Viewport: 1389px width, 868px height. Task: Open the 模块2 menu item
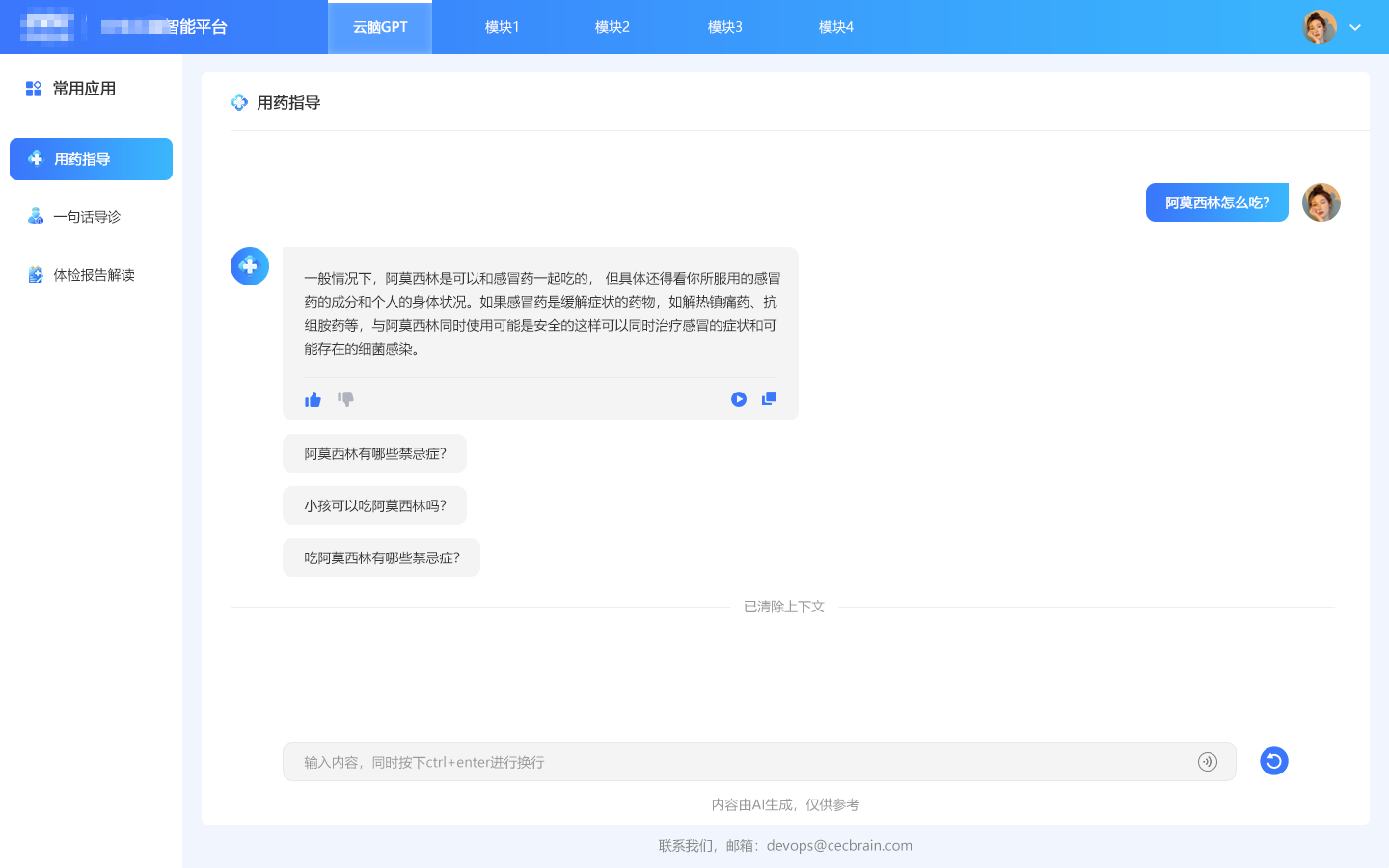(x=613, y=27)
